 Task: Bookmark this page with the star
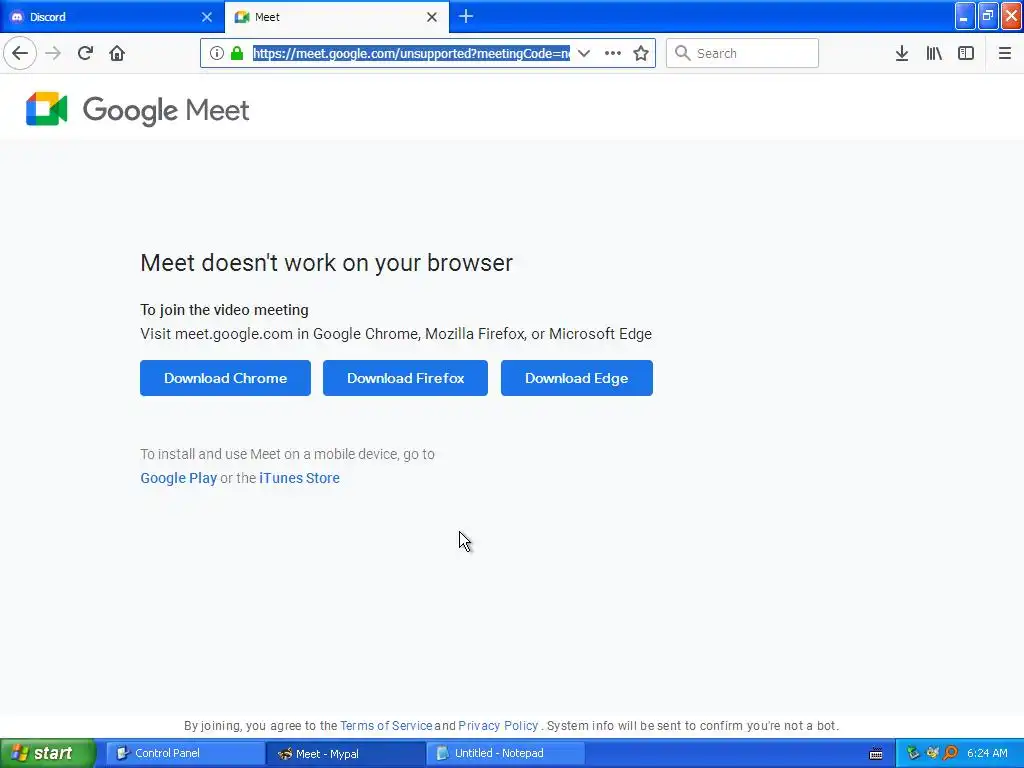[x=641, y=53]
